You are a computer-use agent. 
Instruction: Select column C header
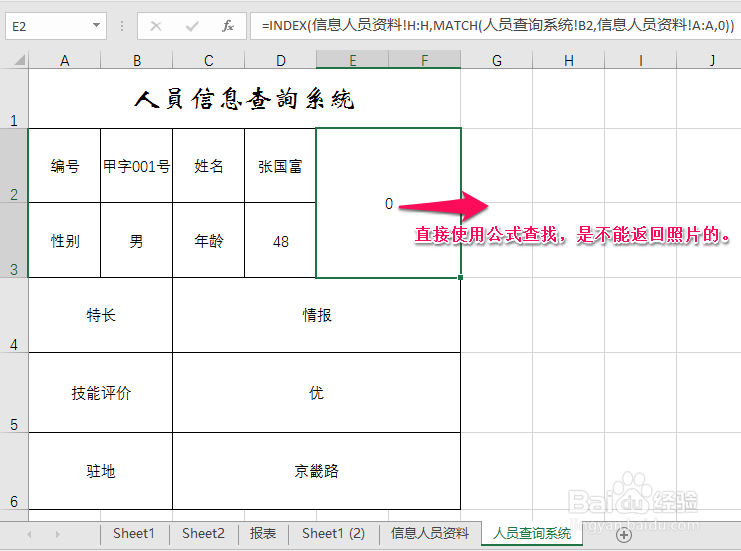(208, 60)
